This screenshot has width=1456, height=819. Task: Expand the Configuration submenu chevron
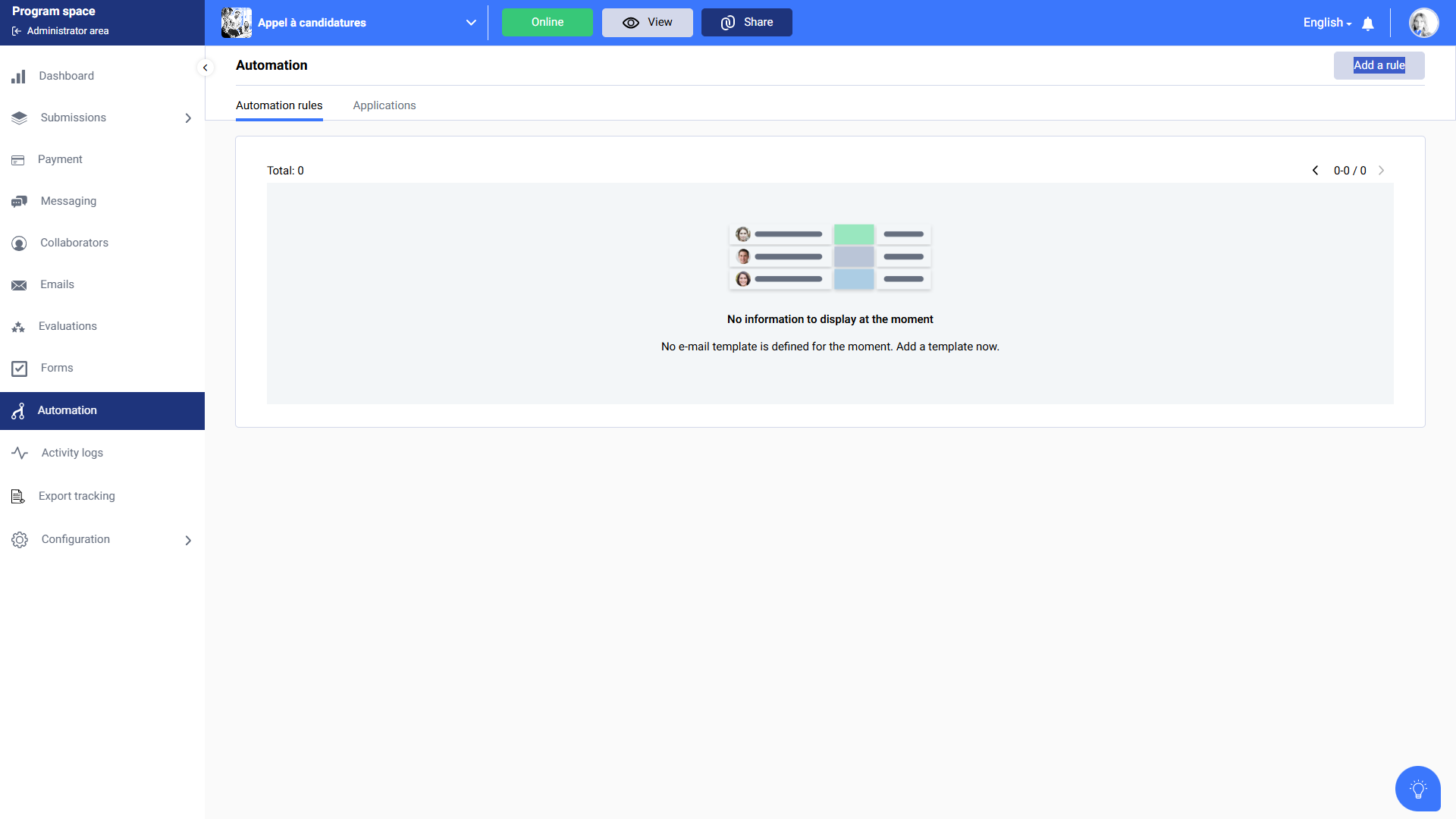point(188,541)
